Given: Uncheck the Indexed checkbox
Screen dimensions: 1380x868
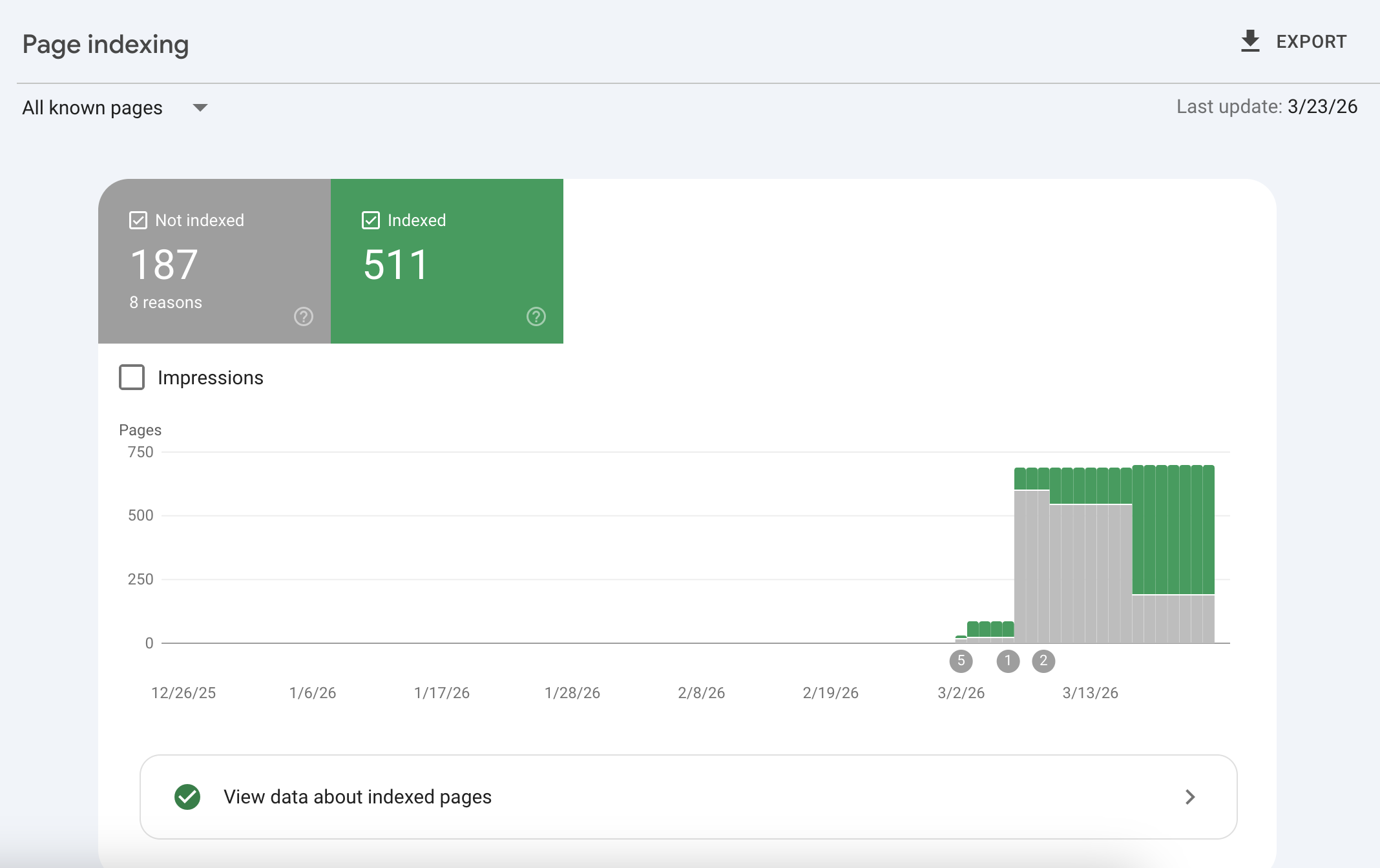Looking at the screenshot, I should tap(370, 220).
